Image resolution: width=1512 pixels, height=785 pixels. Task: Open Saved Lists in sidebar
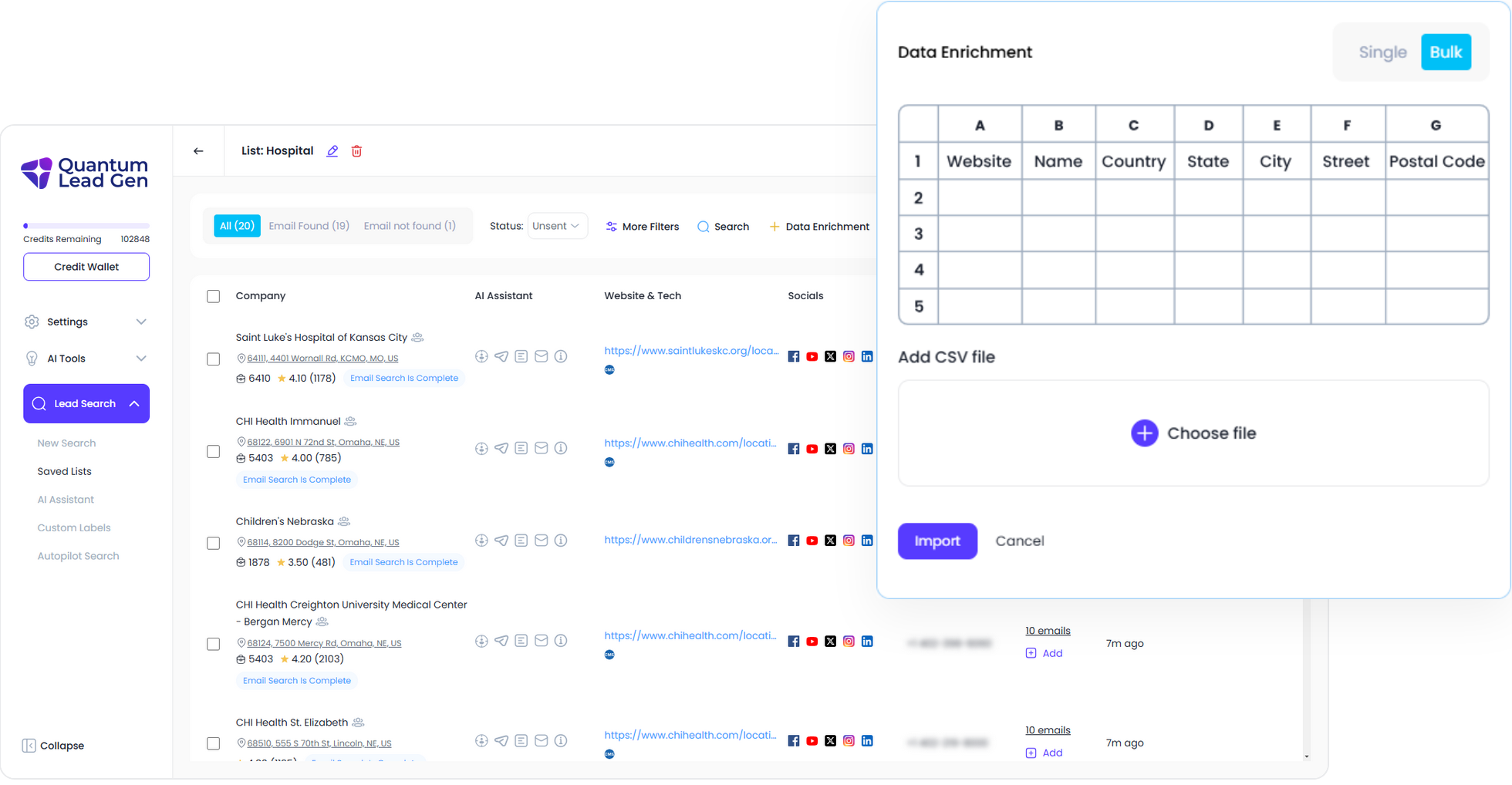(x=64, y=471)
